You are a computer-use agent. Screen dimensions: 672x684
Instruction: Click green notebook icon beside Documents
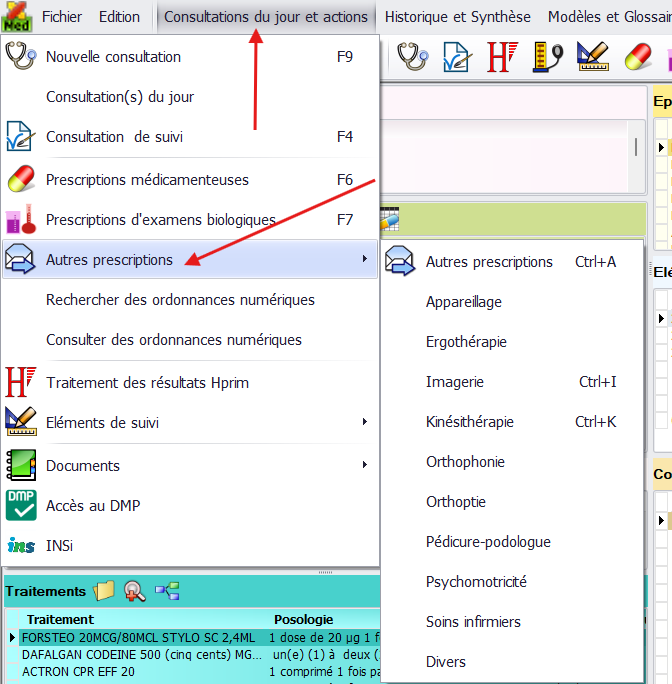[x=21, y=465]
